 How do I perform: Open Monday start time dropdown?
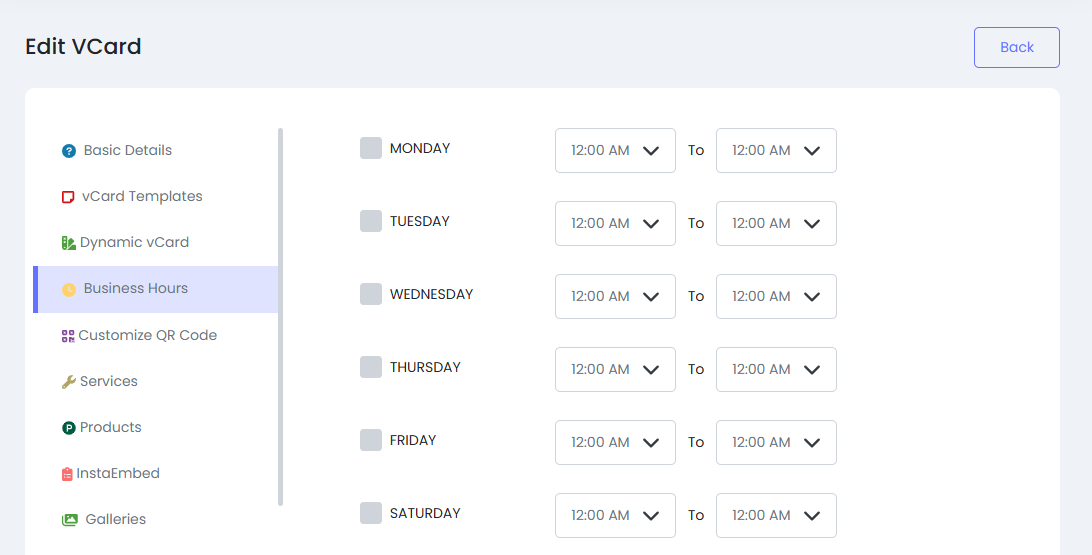pyautogui.click(x=615, y=150)
